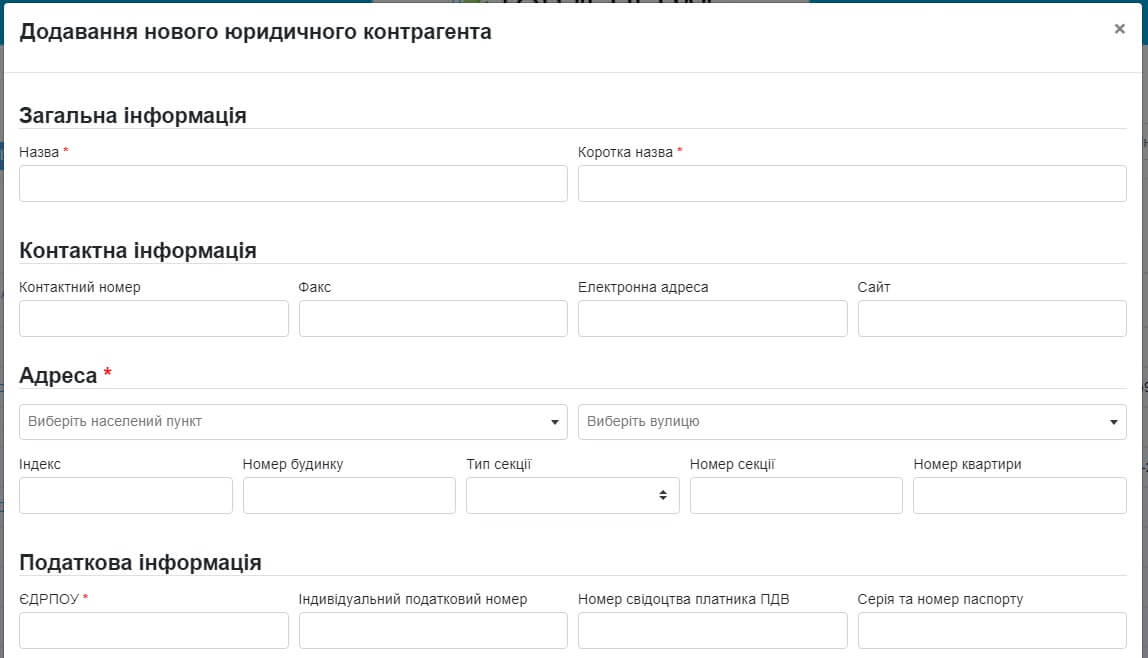Image resolution: width=1148 pixels, height=658 pixels.
Task: Close the new legal counterparty dialog
Action: pyautogui.click(x=1119, y=29)
